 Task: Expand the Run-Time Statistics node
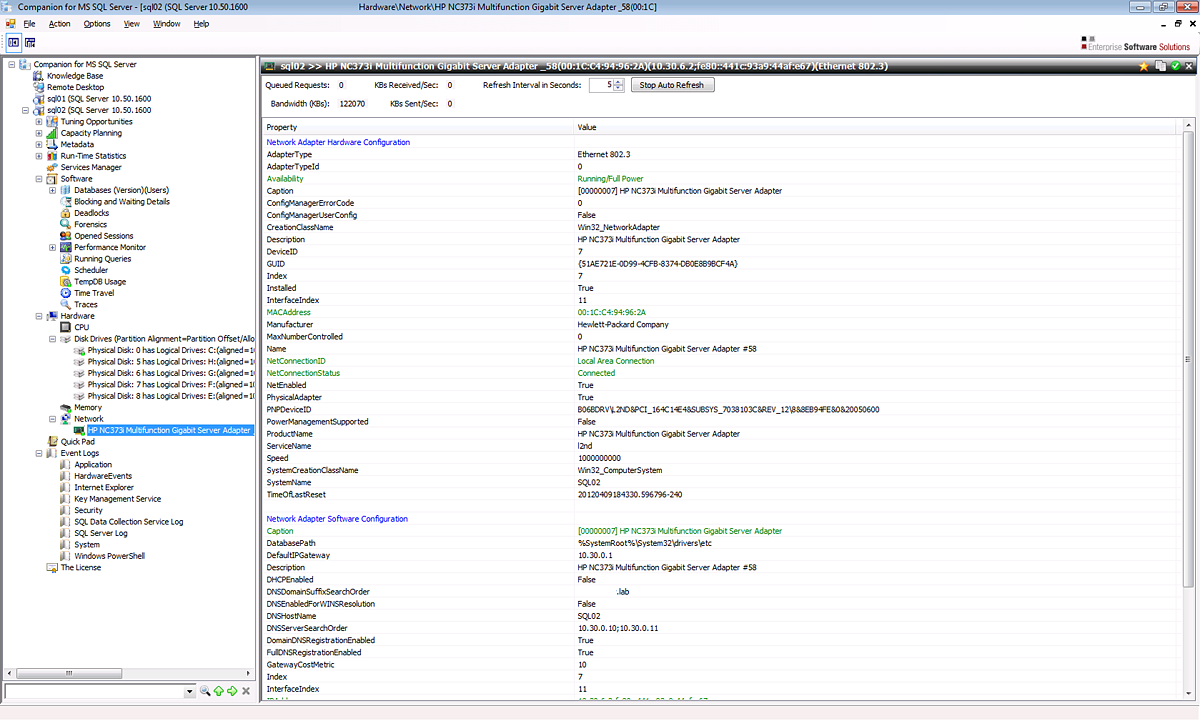pos(39,156)
